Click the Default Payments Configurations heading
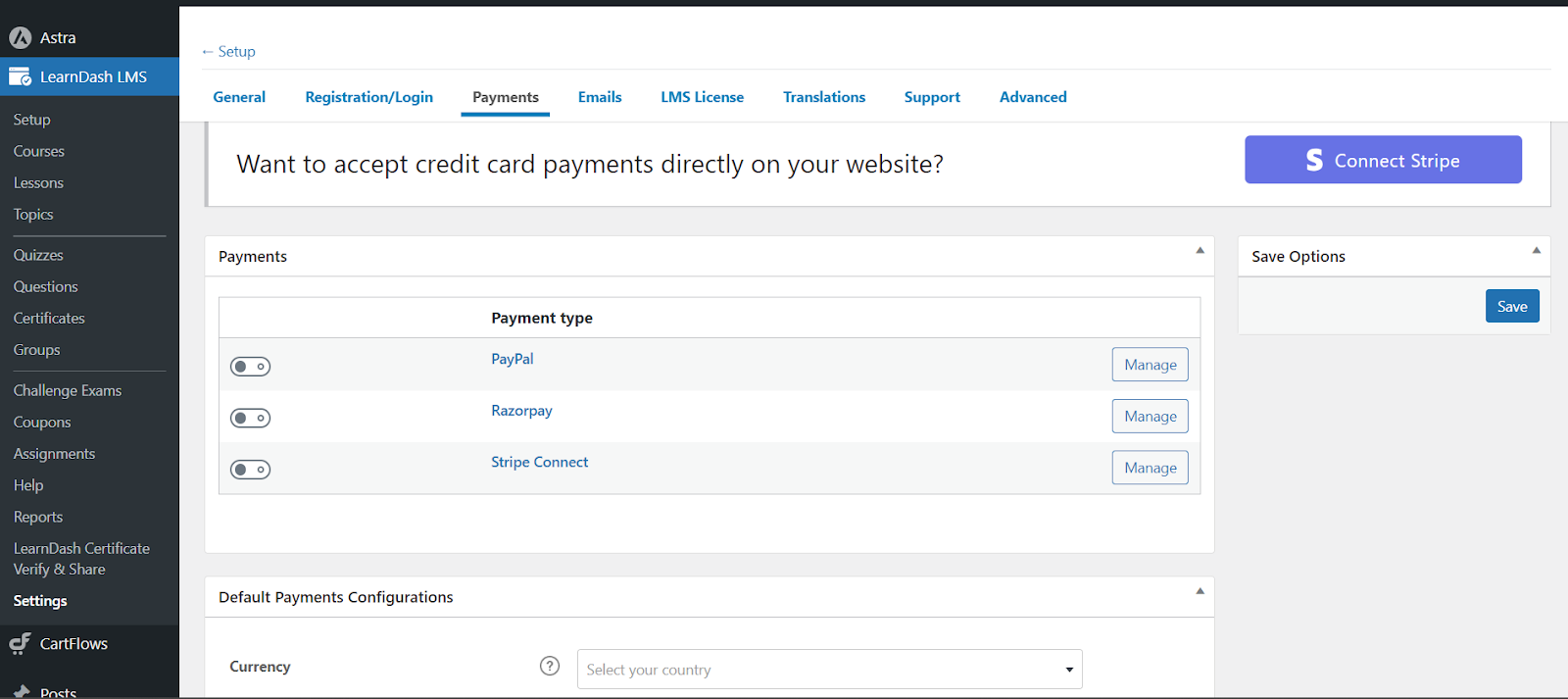This screenshot has height=699, width=1568. (336, 597)
